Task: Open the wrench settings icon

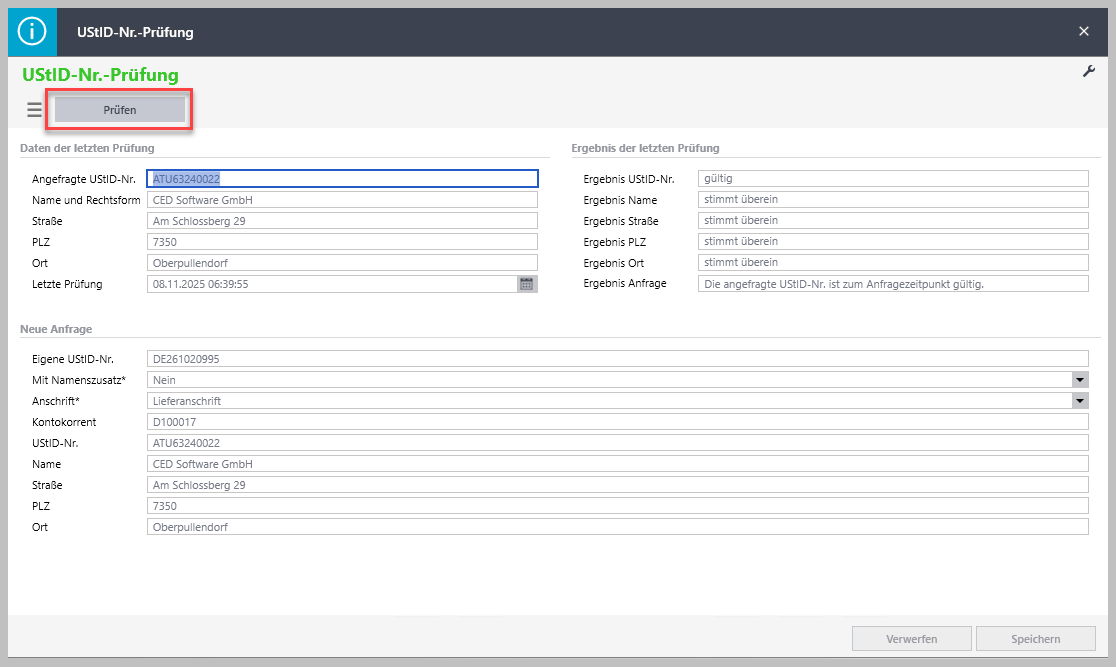Action: pyautogui.click(x=1089, y=72)
